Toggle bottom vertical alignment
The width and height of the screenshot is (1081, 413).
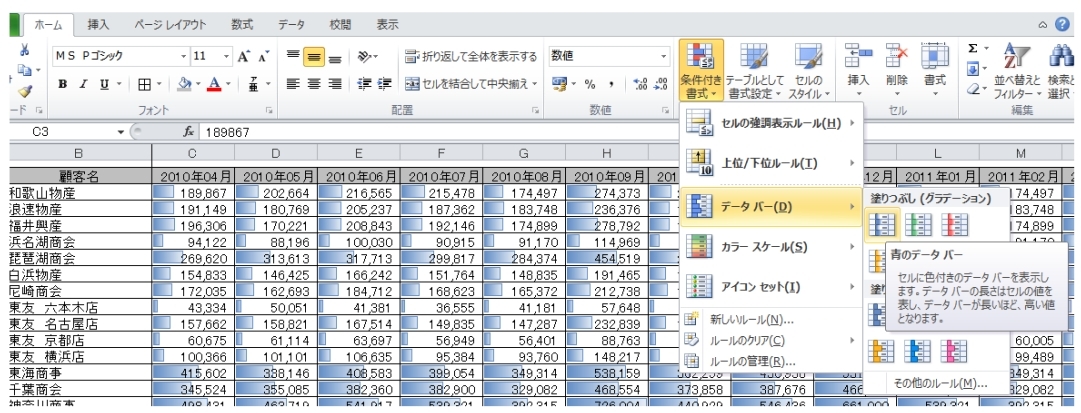pos(334,57)
